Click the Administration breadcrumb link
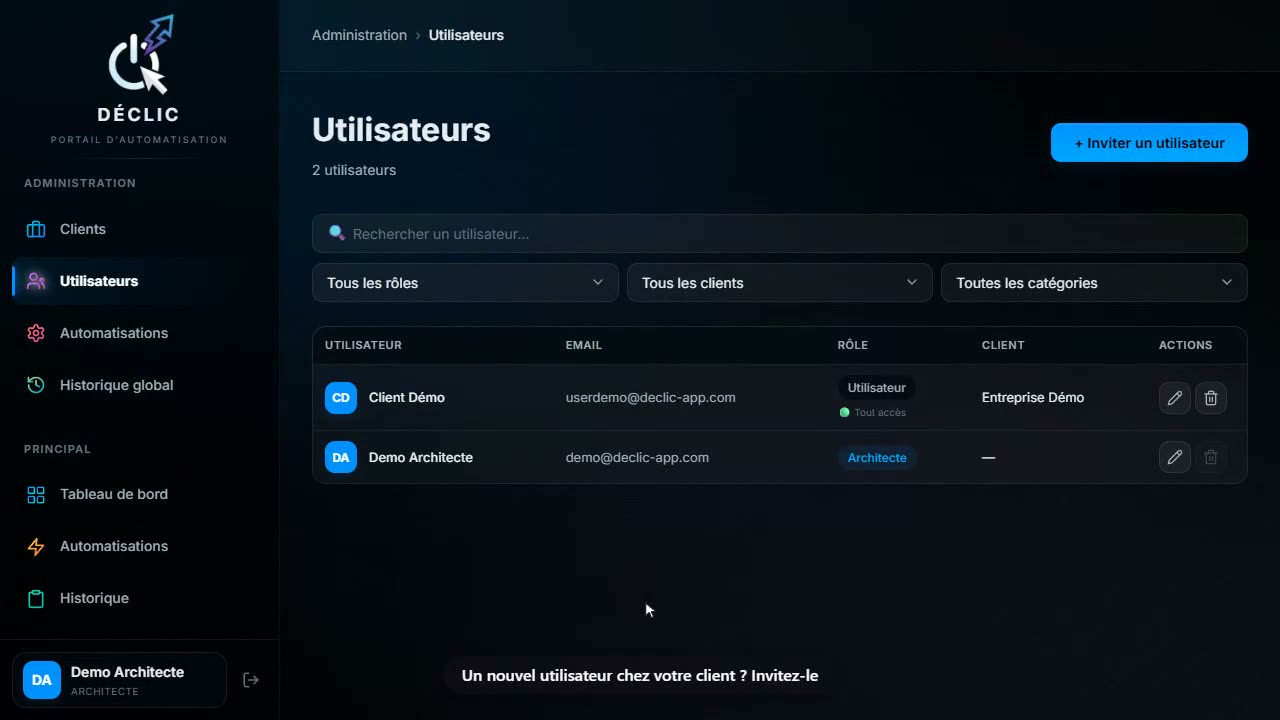Screen dimensions: 1280x720 (359, 35)
